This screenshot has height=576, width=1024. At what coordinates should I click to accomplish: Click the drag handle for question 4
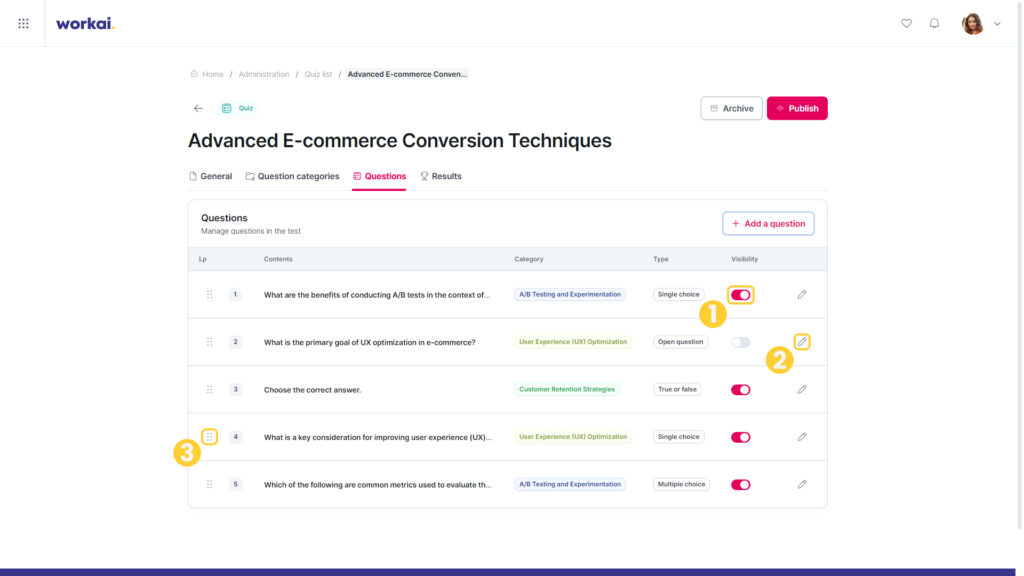(210, 436)
